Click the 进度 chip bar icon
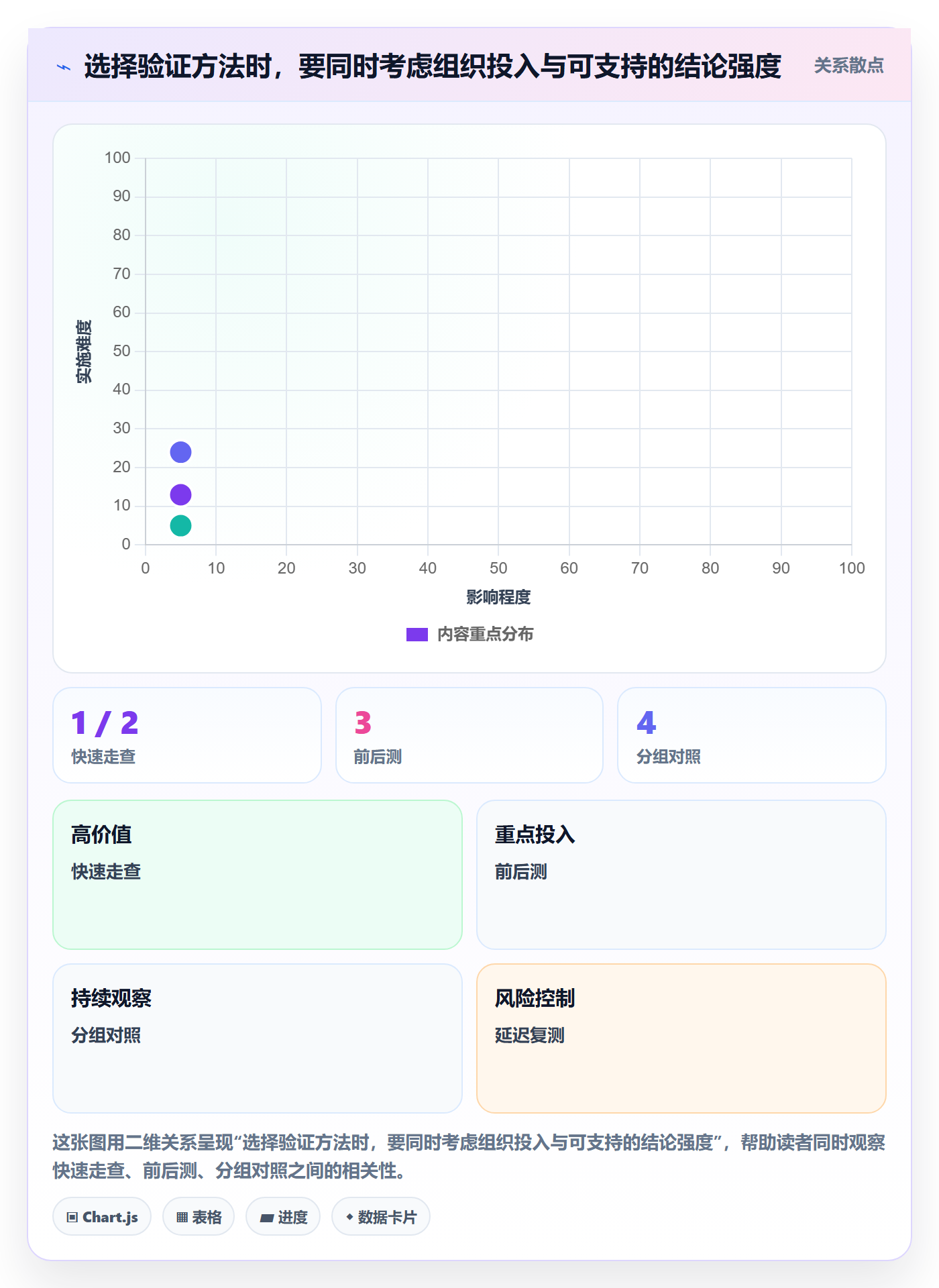This screenshot has width=939, height=1288. point(266,1218)
